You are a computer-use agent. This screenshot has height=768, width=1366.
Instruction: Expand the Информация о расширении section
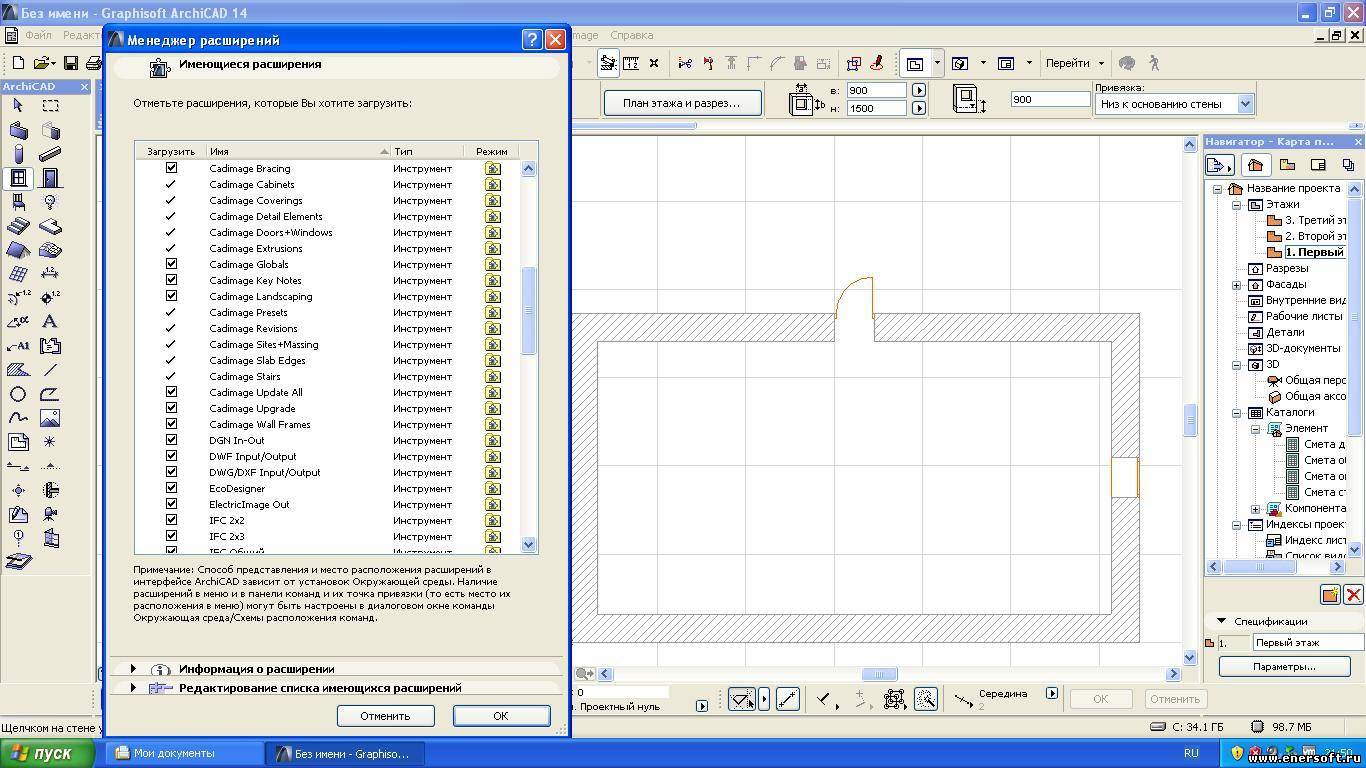[x=134, y=669]
